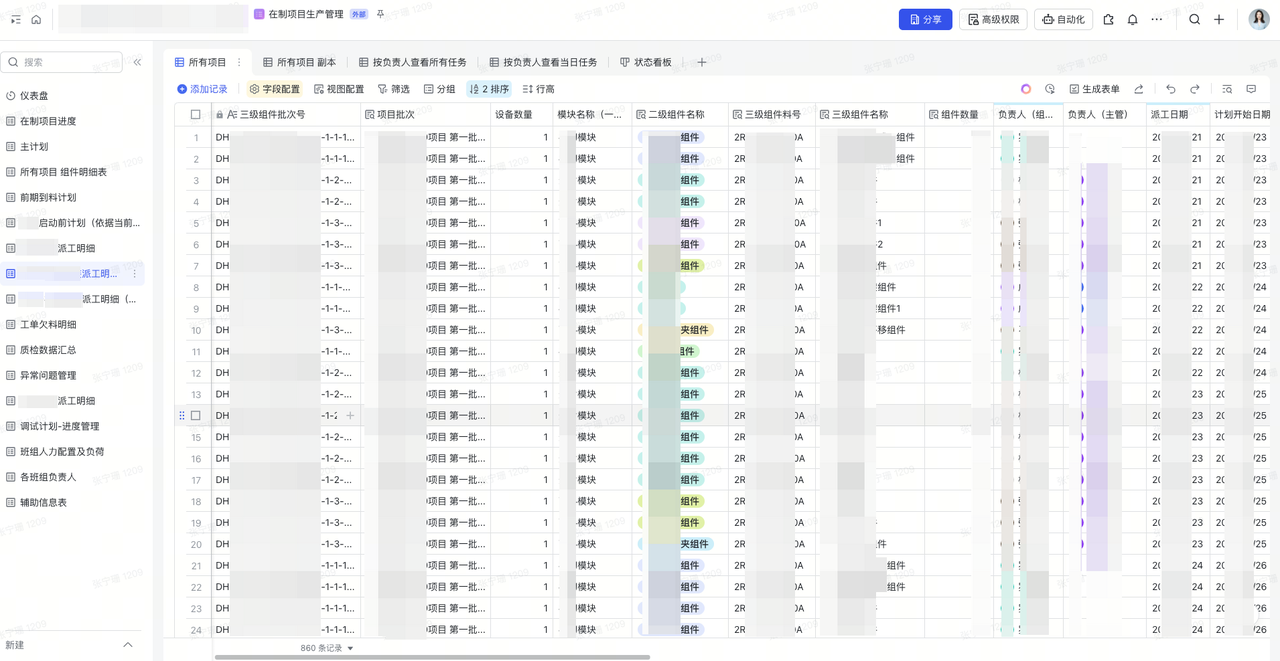Open the extensions puzzle icon
Image resolution: width=1280 pixels, height=661 pixels.
point(1108,19)
